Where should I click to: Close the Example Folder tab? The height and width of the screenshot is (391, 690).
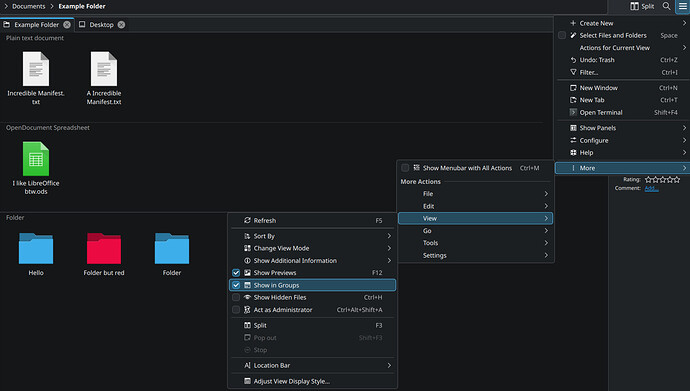[x=67, y=25]
